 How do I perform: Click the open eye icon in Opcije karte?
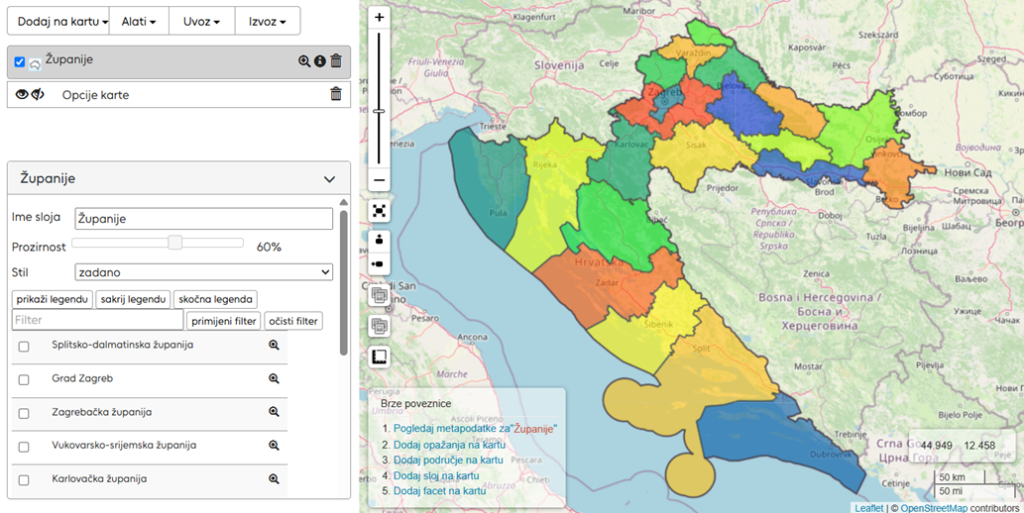point(21,94)
